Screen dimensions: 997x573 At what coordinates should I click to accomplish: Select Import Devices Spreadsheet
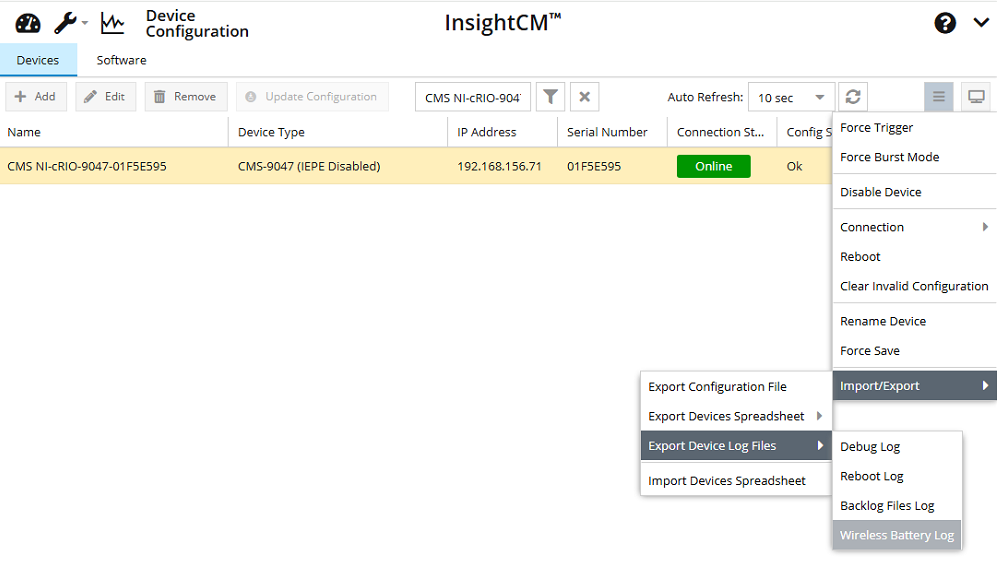[x=736, y=481]
